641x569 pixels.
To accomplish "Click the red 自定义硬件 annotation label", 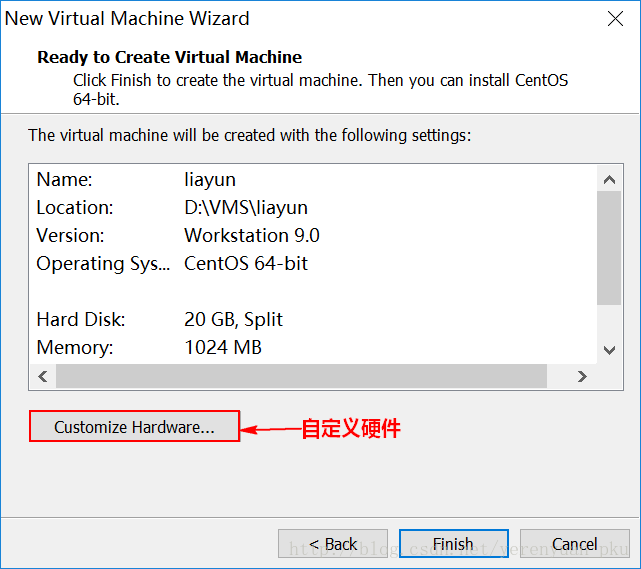I will [351, 429].
